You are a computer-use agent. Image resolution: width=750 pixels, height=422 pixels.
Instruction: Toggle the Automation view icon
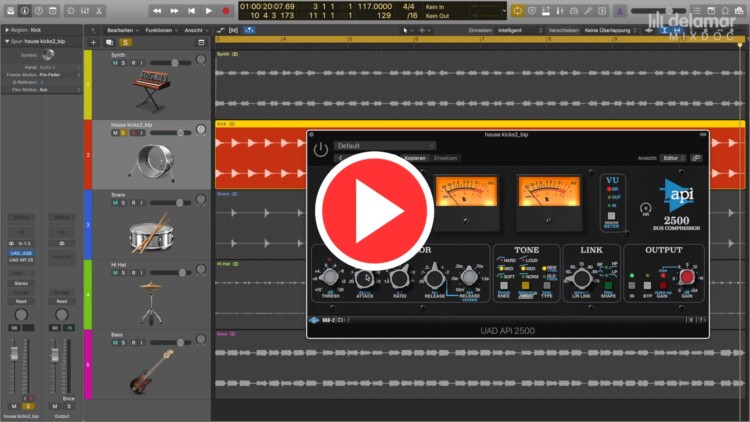221,30
